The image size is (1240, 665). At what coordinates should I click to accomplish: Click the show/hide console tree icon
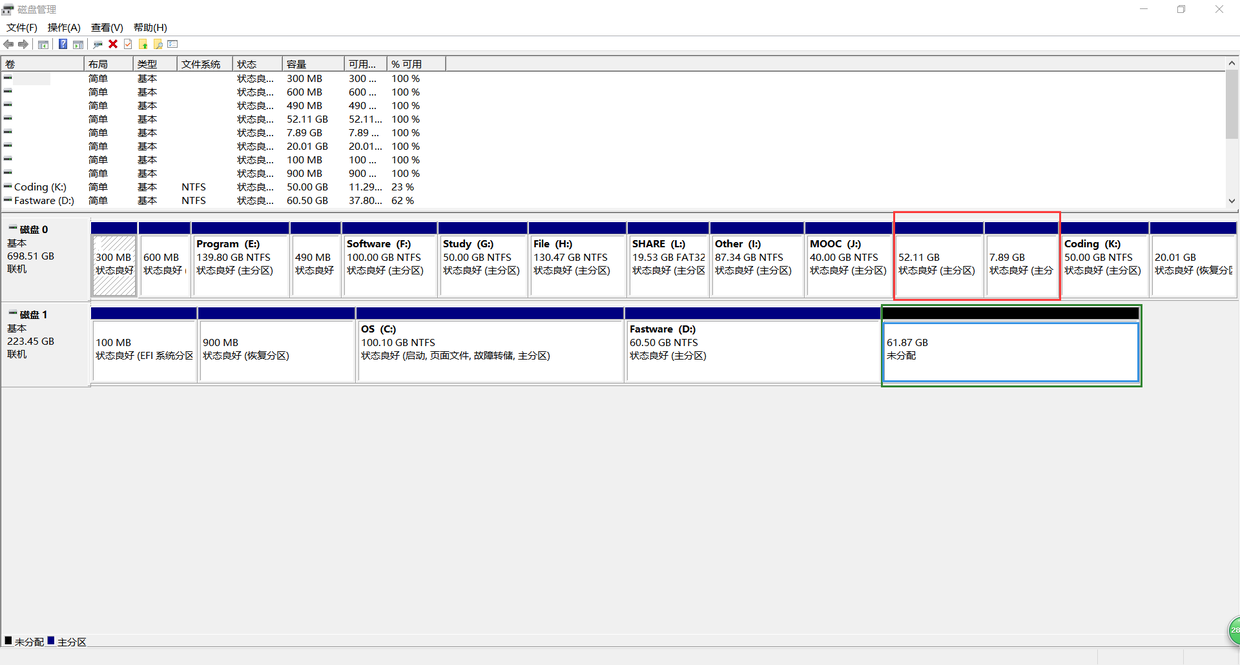pos(43,44)
